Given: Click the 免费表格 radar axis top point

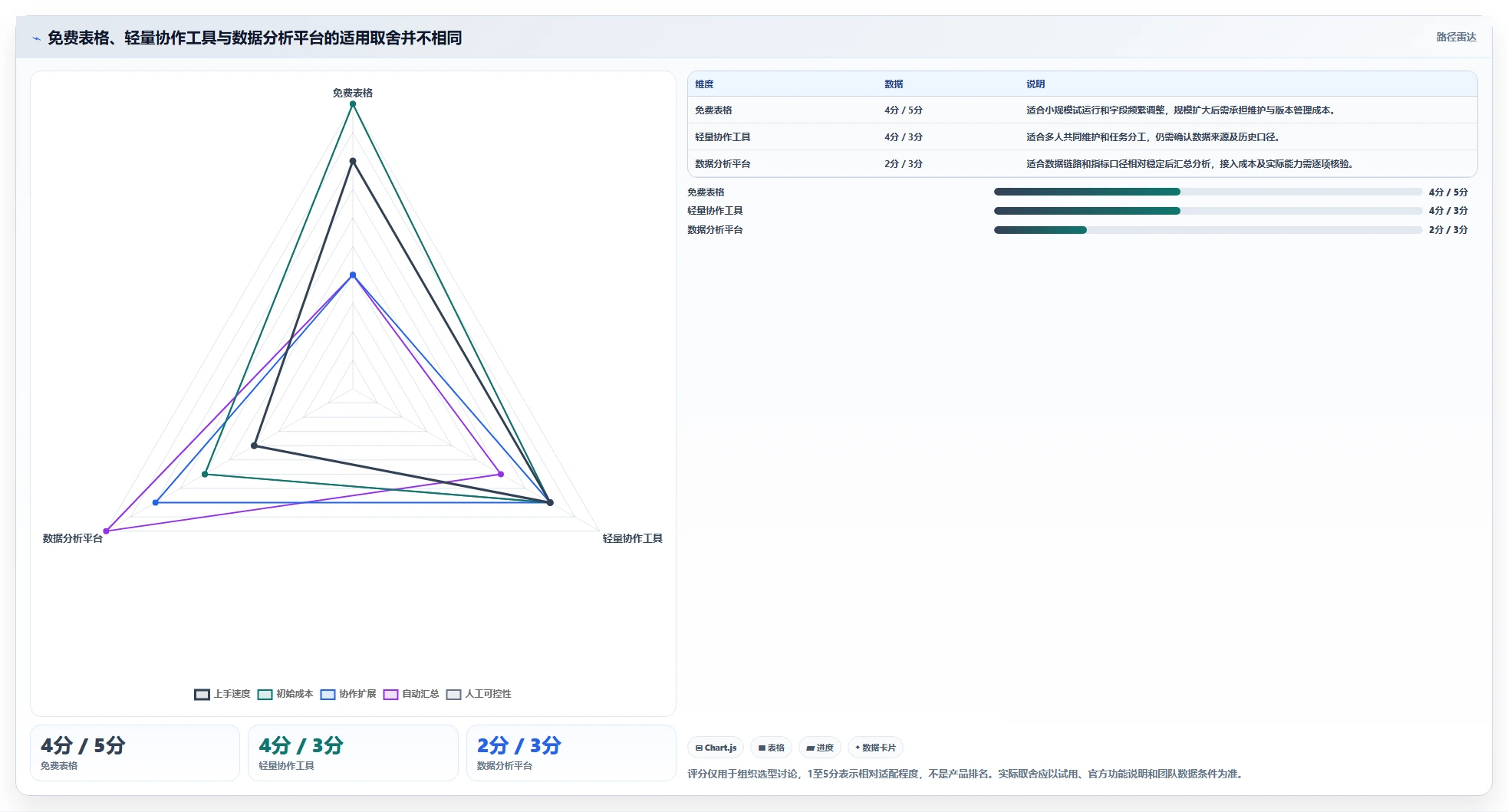Looking at the screenshot, I should point(353,104).
